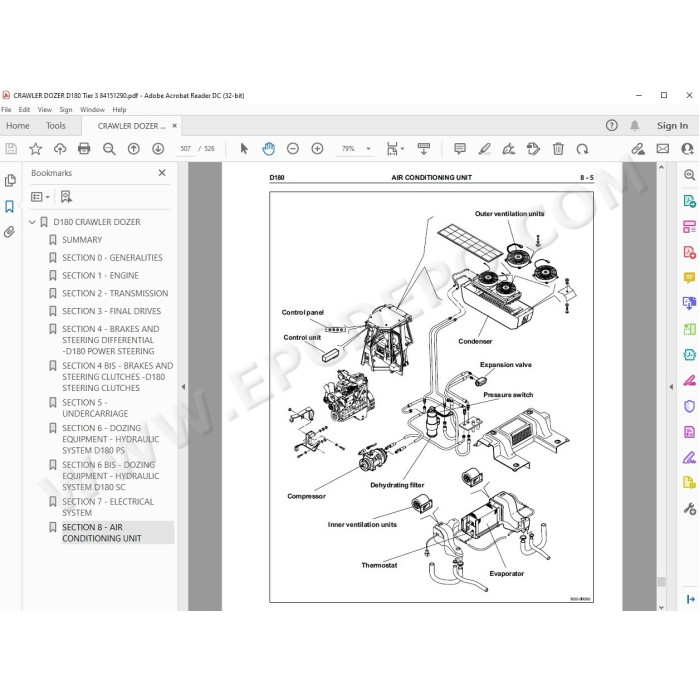
Task: Open fit page options tool
Action: [395, 149]
